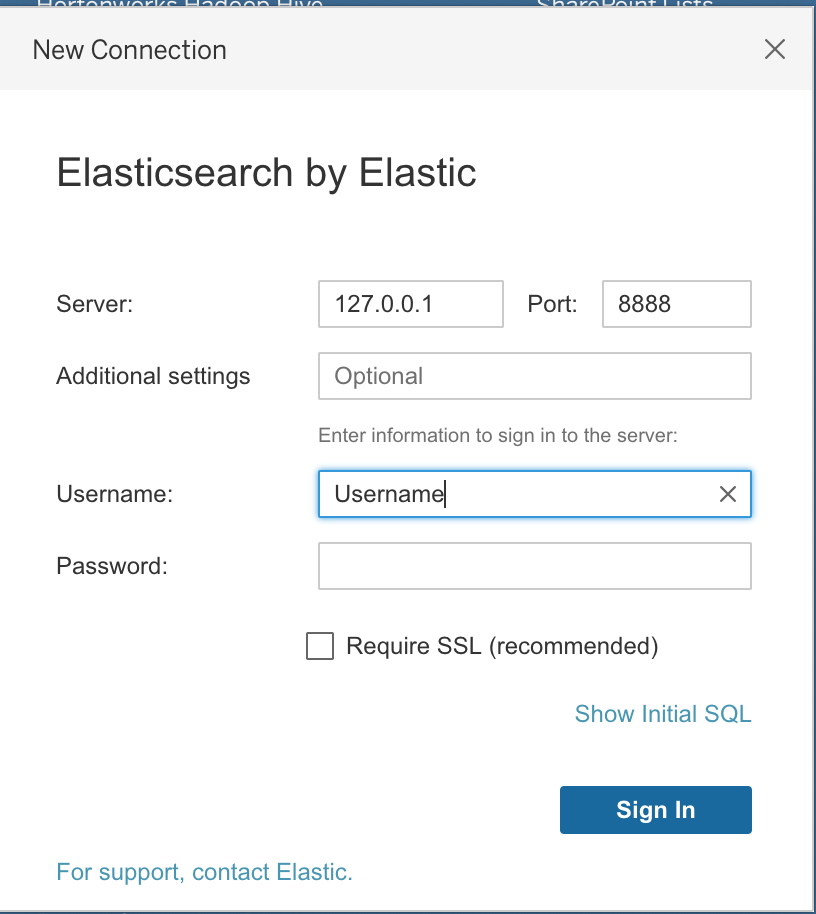This screenshot has width=816, height=914.
Task: Close the New Connection dialog
Action: coord(774,50)
